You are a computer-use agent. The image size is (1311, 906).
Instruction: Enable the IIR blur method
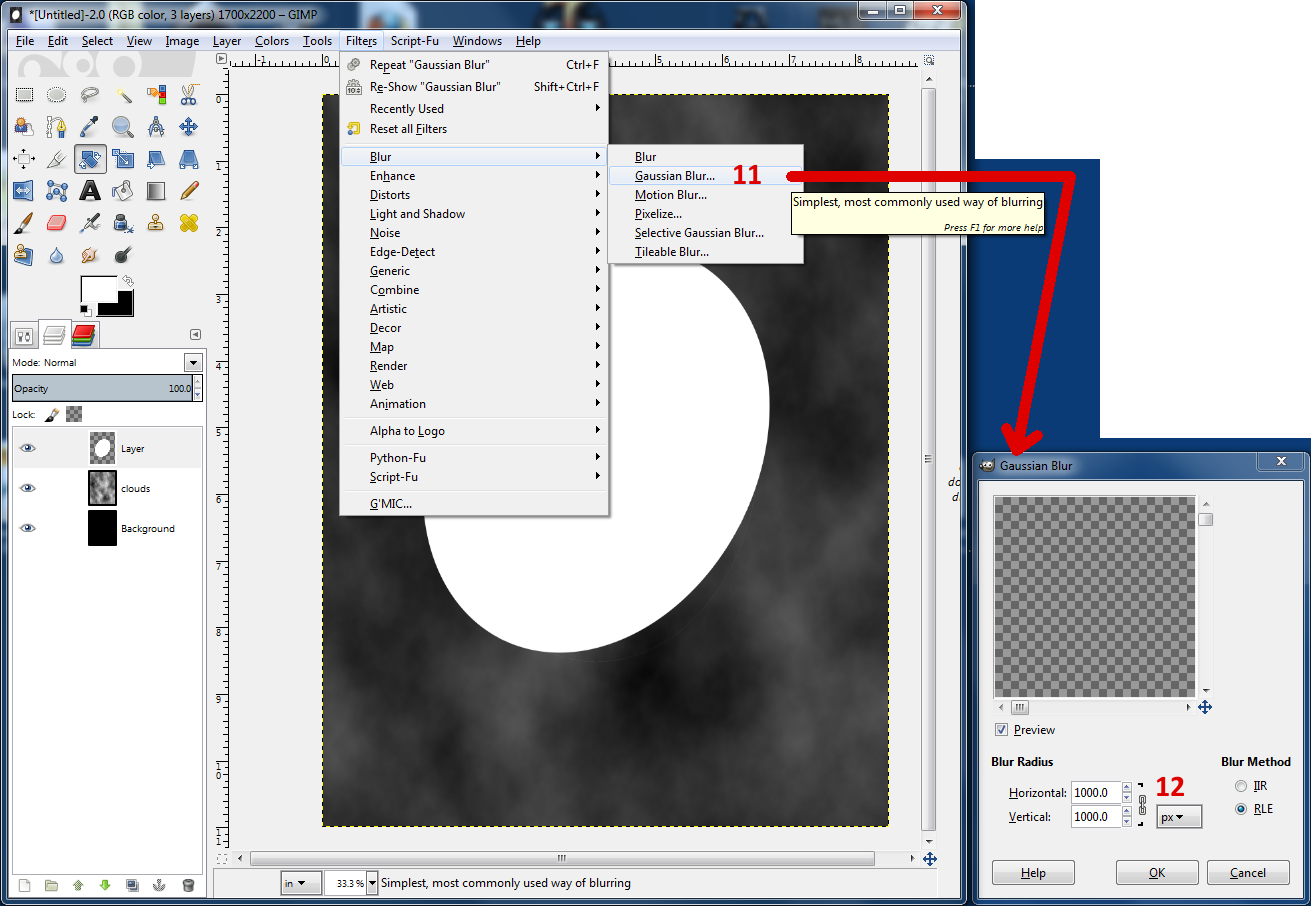click(x=1240, y=785)
